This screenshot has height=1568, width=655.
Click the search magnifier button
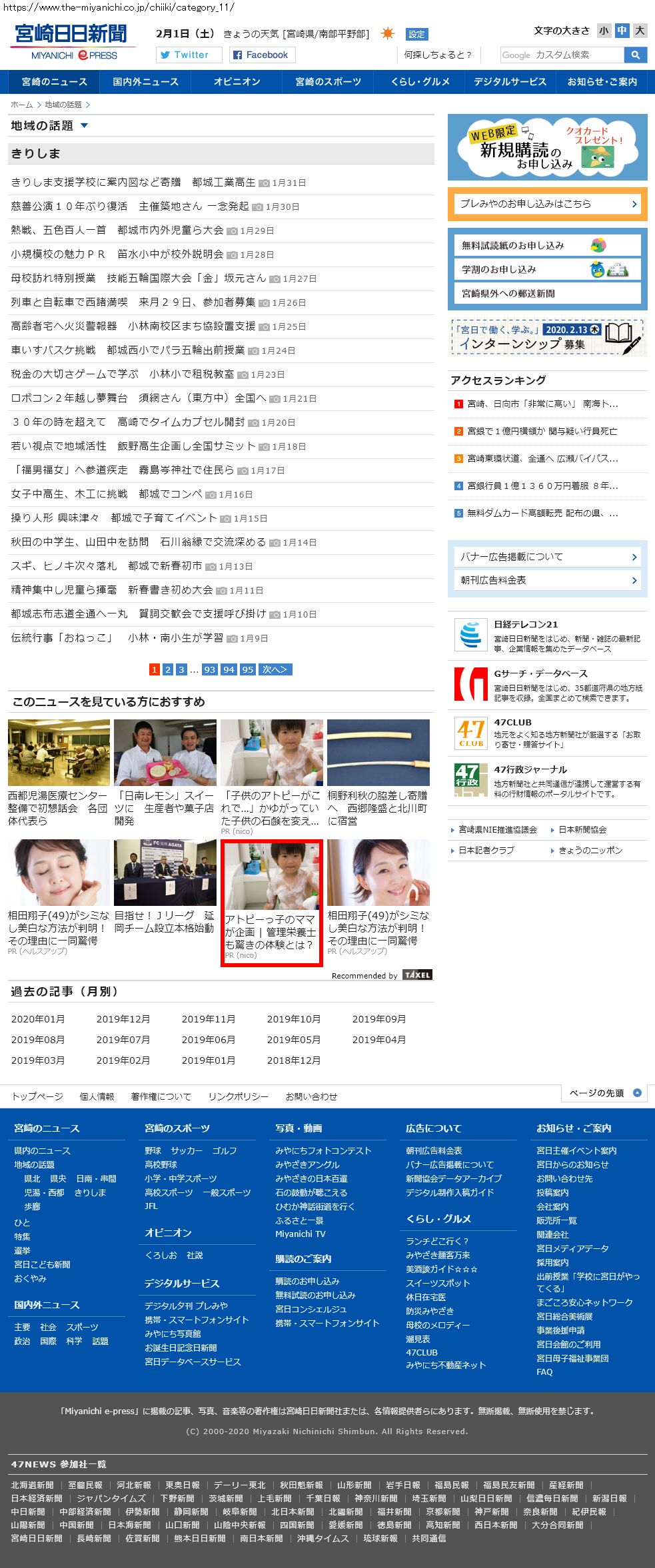(x=636, y=55)
